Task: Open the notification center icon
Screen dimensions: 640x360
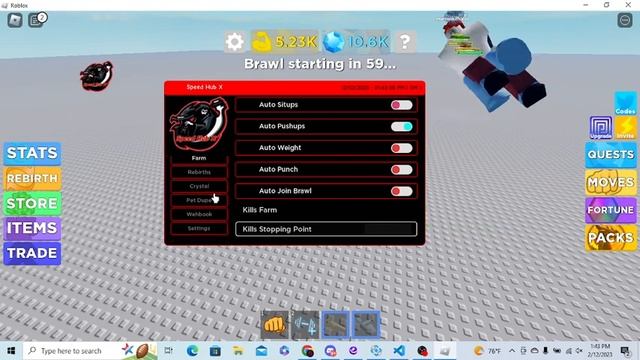Action: (x=625, y=351)
